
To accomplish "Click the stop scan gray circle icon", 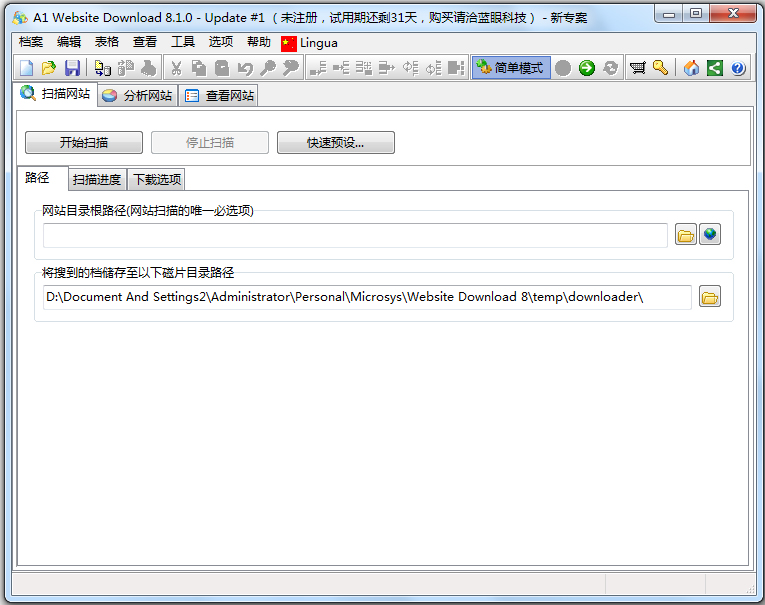I will coord(563,68).
